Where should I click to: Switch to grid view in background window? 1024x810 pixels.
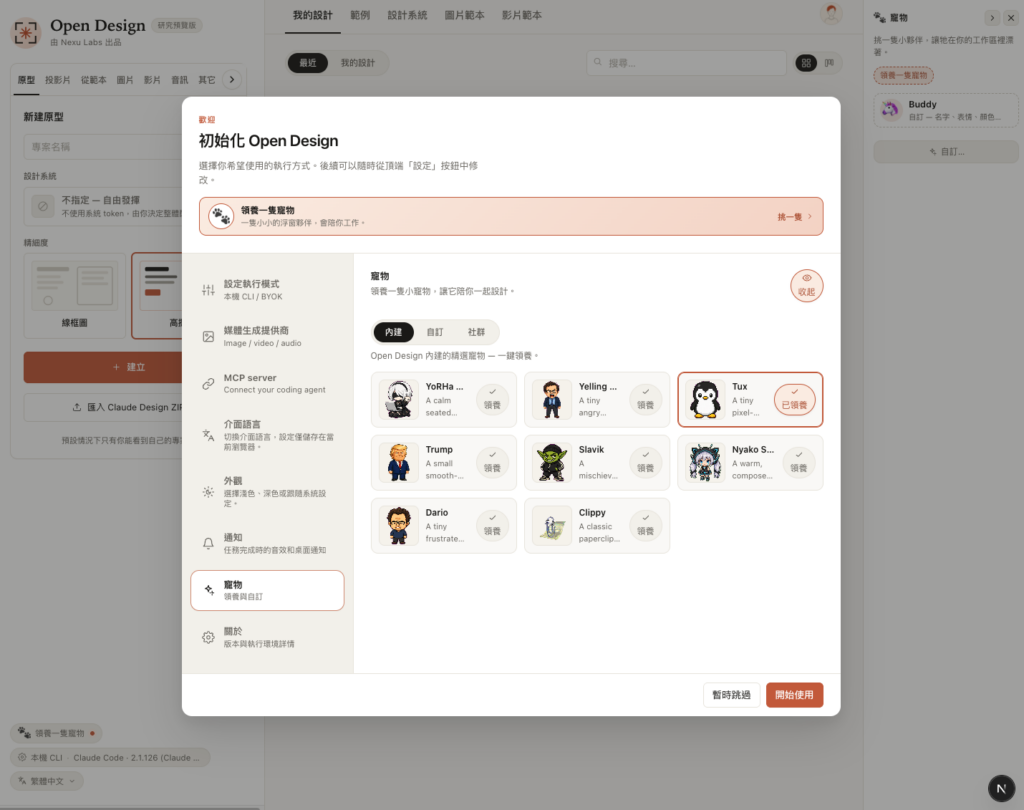point(806,63)
